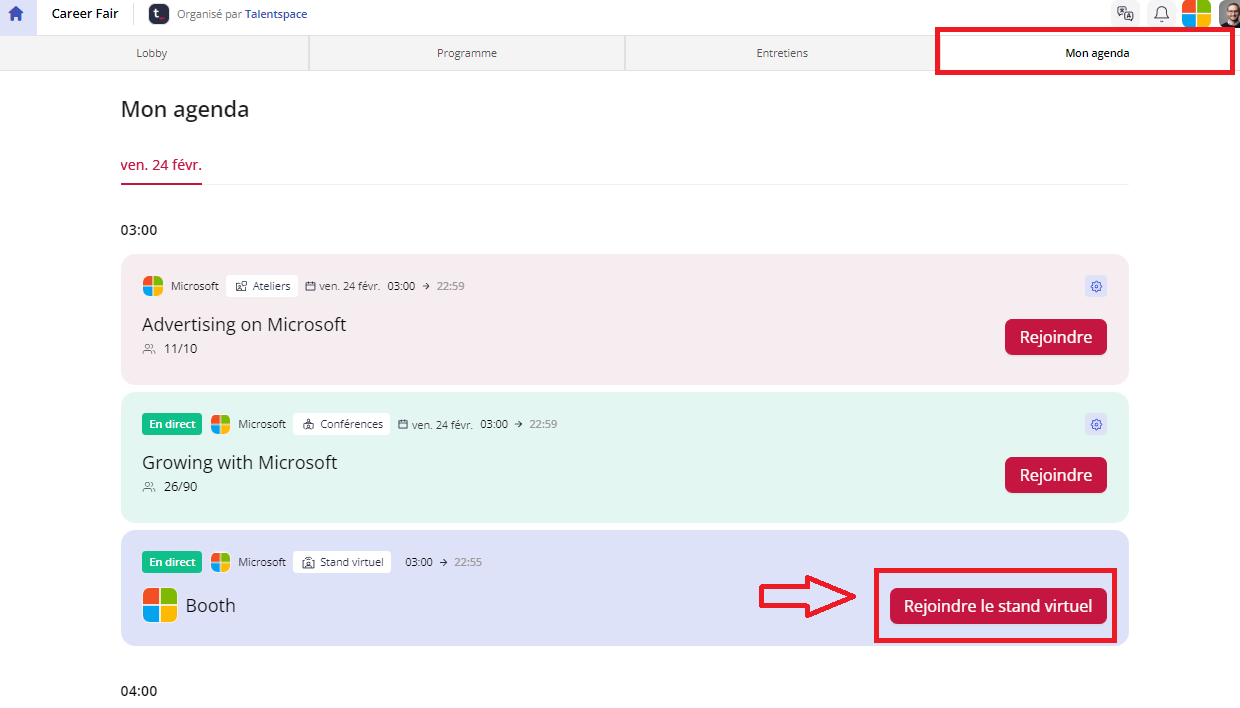Click Growing with Microsoft title

[240, 462]
